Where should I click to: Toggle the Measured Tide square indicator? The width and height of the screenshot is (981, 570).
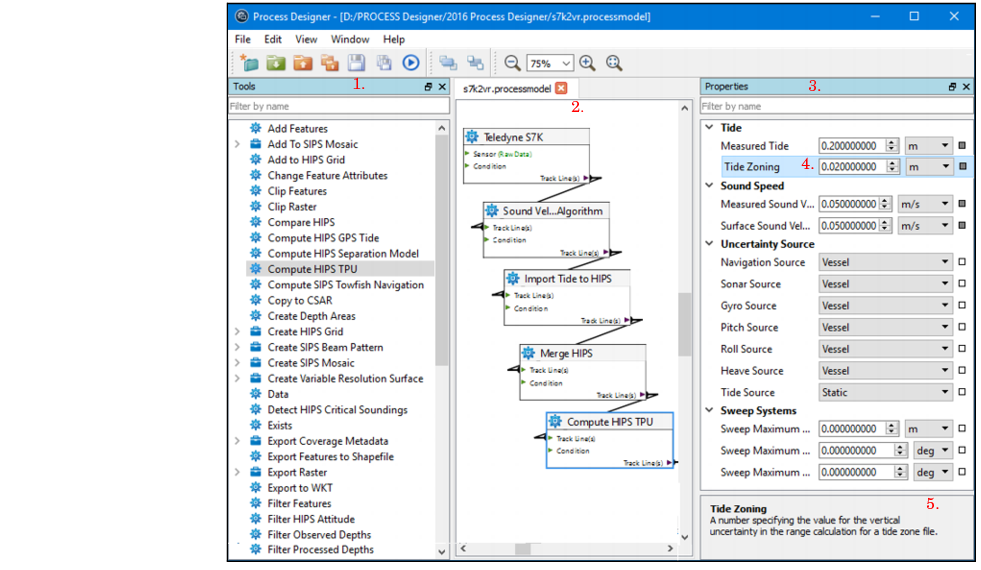point(962,146)
